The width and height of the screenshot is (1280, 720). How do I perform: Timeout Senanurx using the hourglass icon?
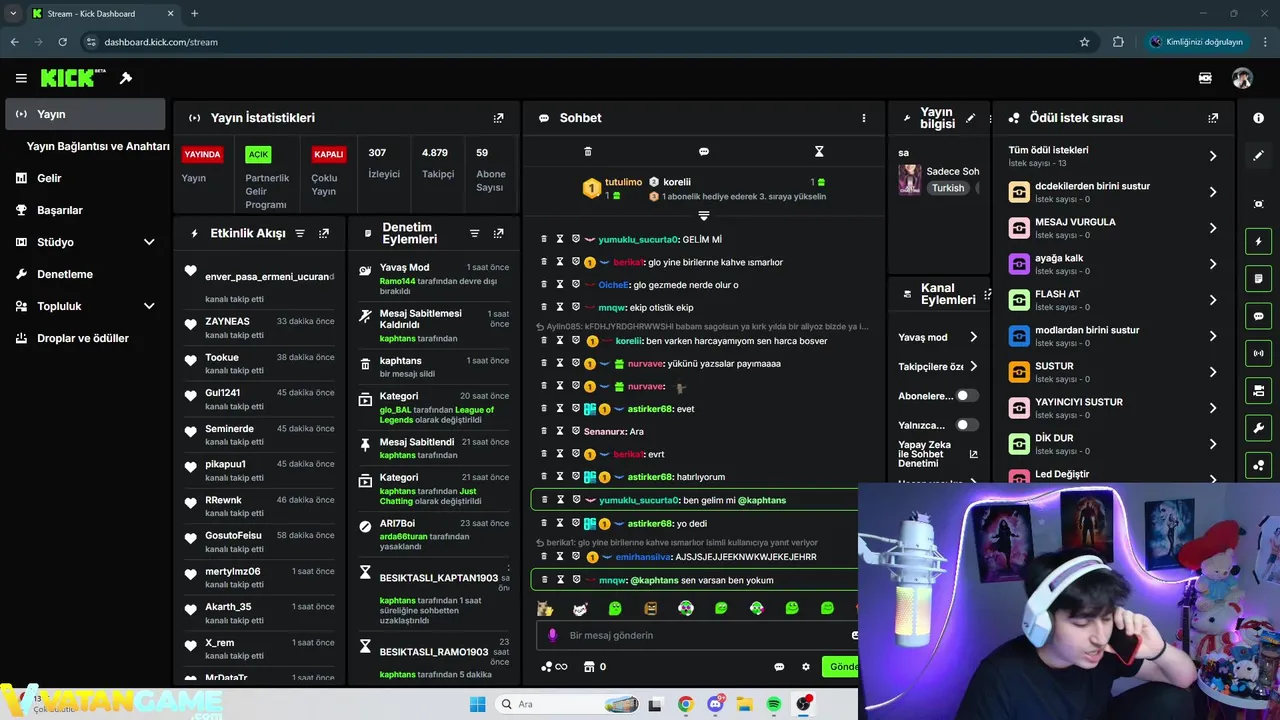coord(560,431)
